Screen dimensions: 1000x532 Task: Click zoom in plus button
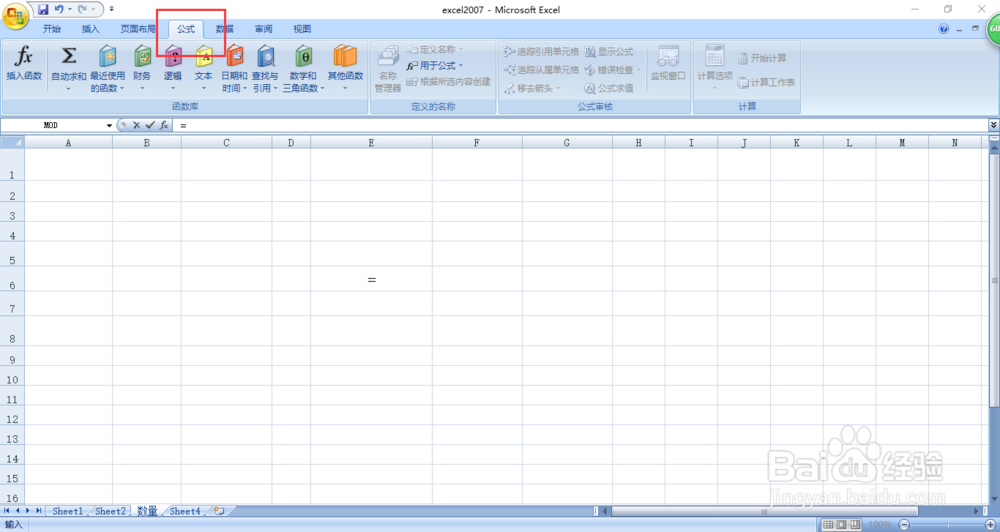pos(990,524)
